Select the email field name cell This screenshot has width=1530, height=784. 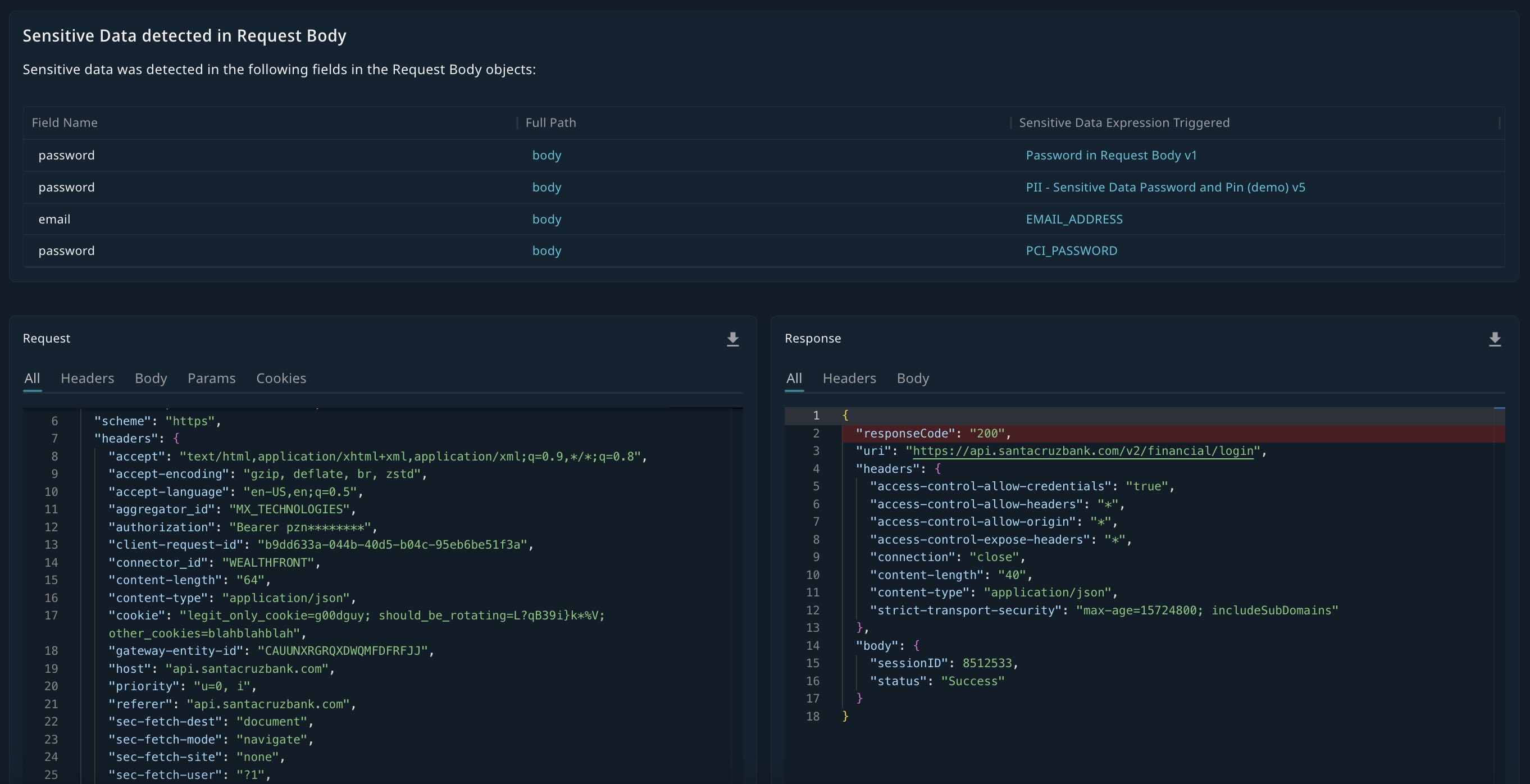click(54, 219)
